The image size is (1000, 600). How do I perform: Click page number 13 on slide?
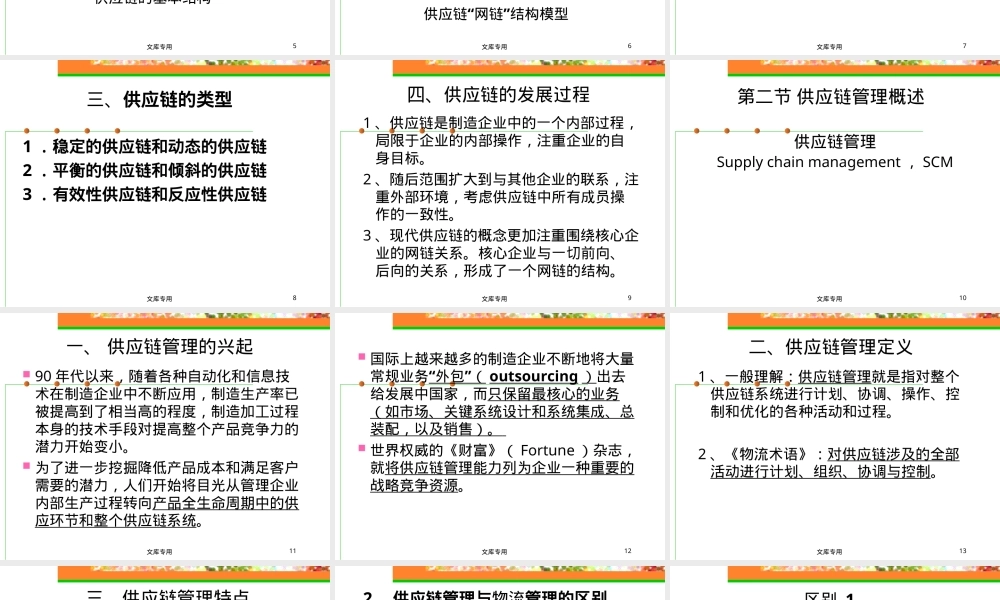click(x=962, y=551)
